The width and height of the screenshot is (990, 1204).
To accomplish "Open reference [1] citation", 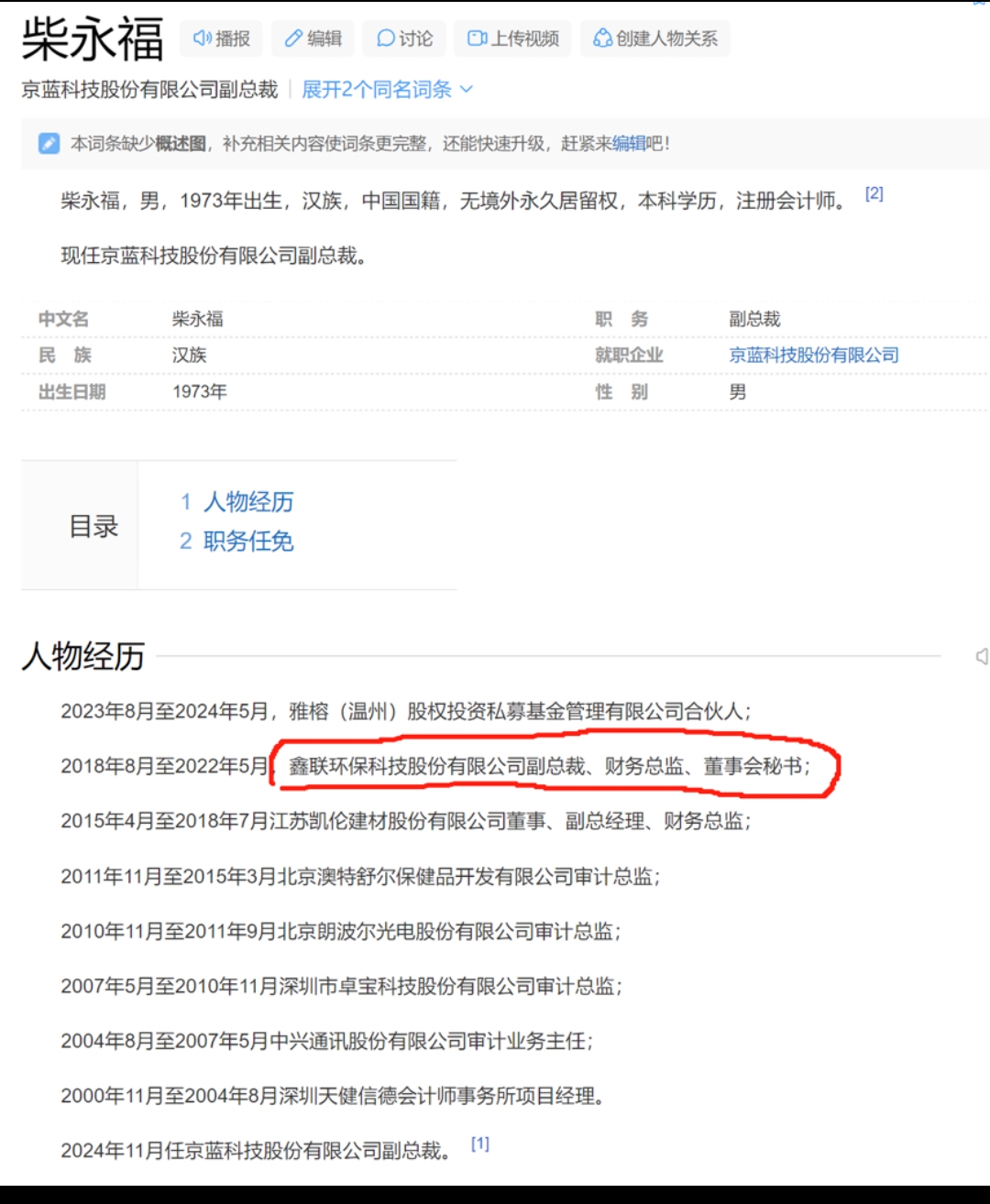I will [x=480, y=1144].
